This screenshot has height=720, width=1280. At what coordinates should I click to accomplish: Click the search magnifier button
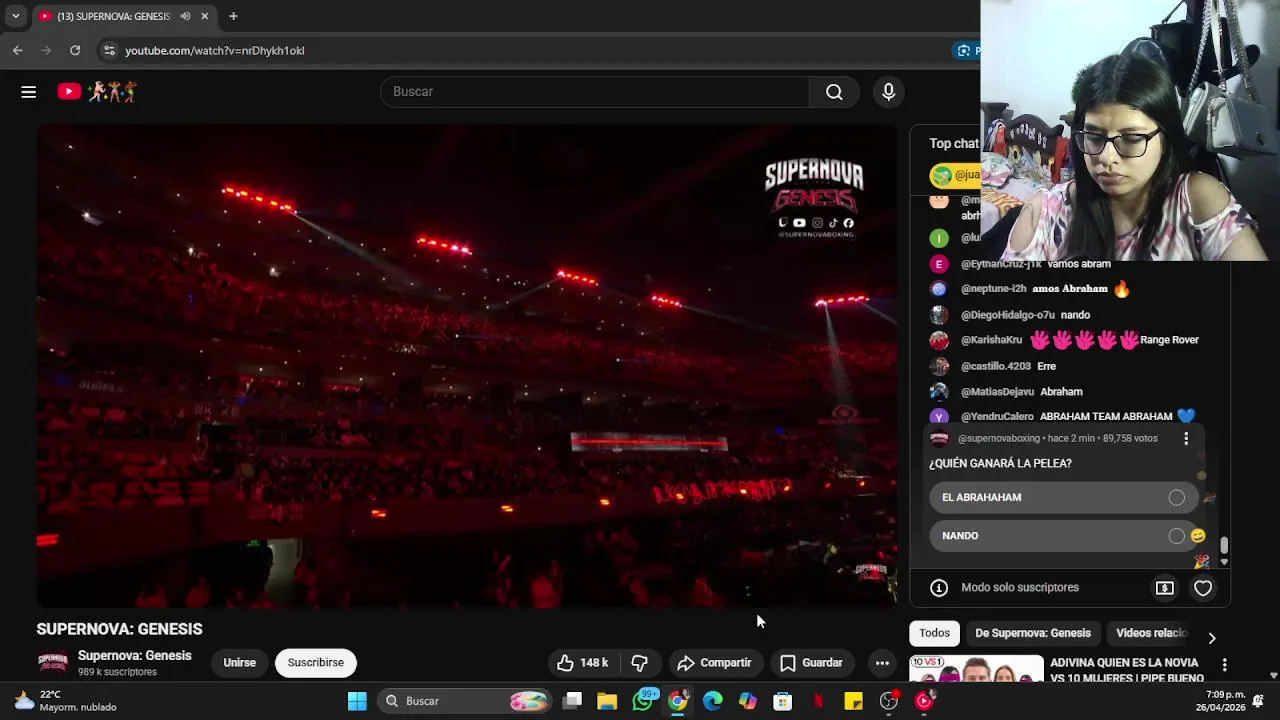834,92
